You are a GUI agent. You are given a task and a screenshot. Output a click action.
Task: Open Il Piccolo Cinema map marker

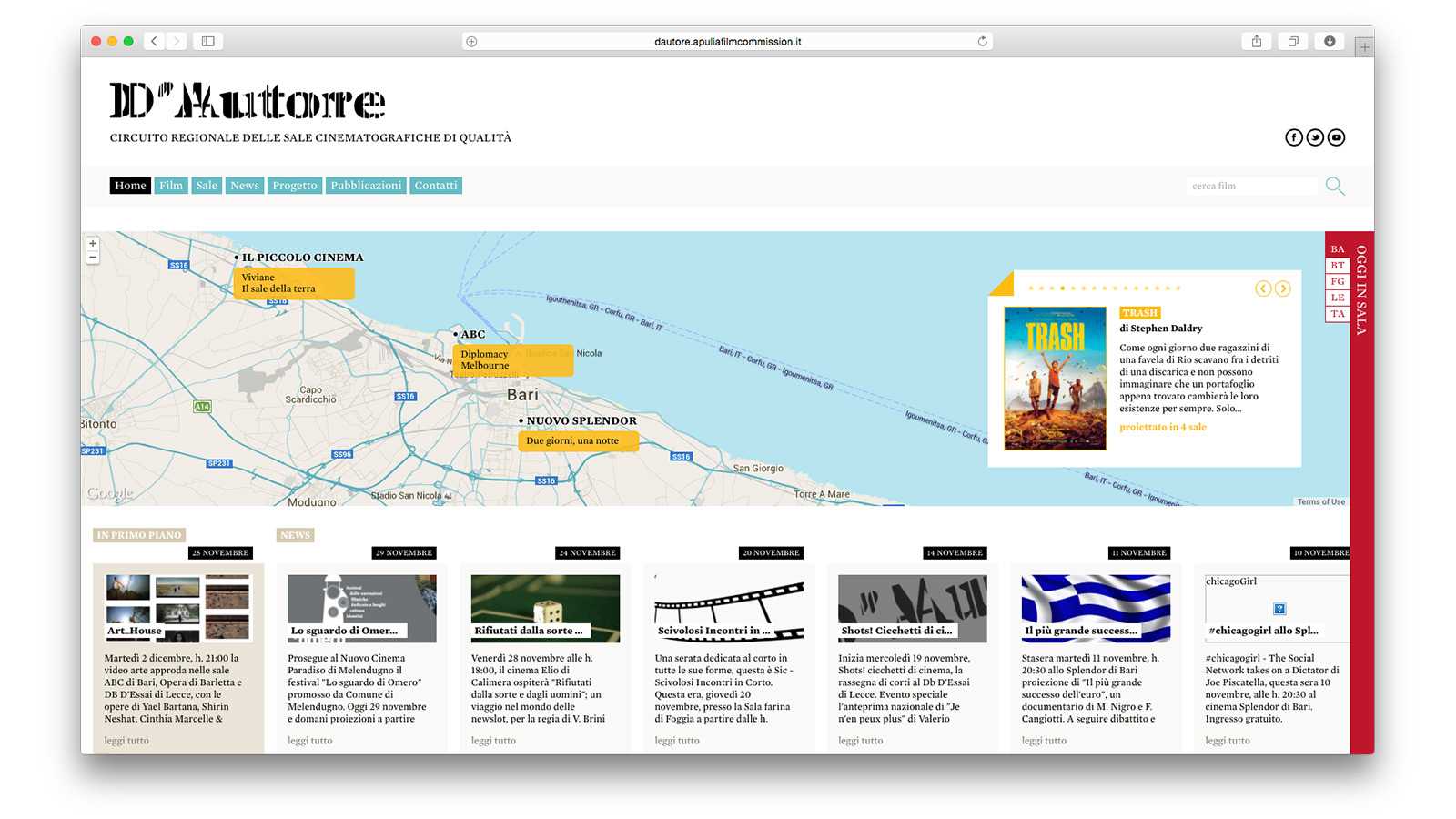299,258
